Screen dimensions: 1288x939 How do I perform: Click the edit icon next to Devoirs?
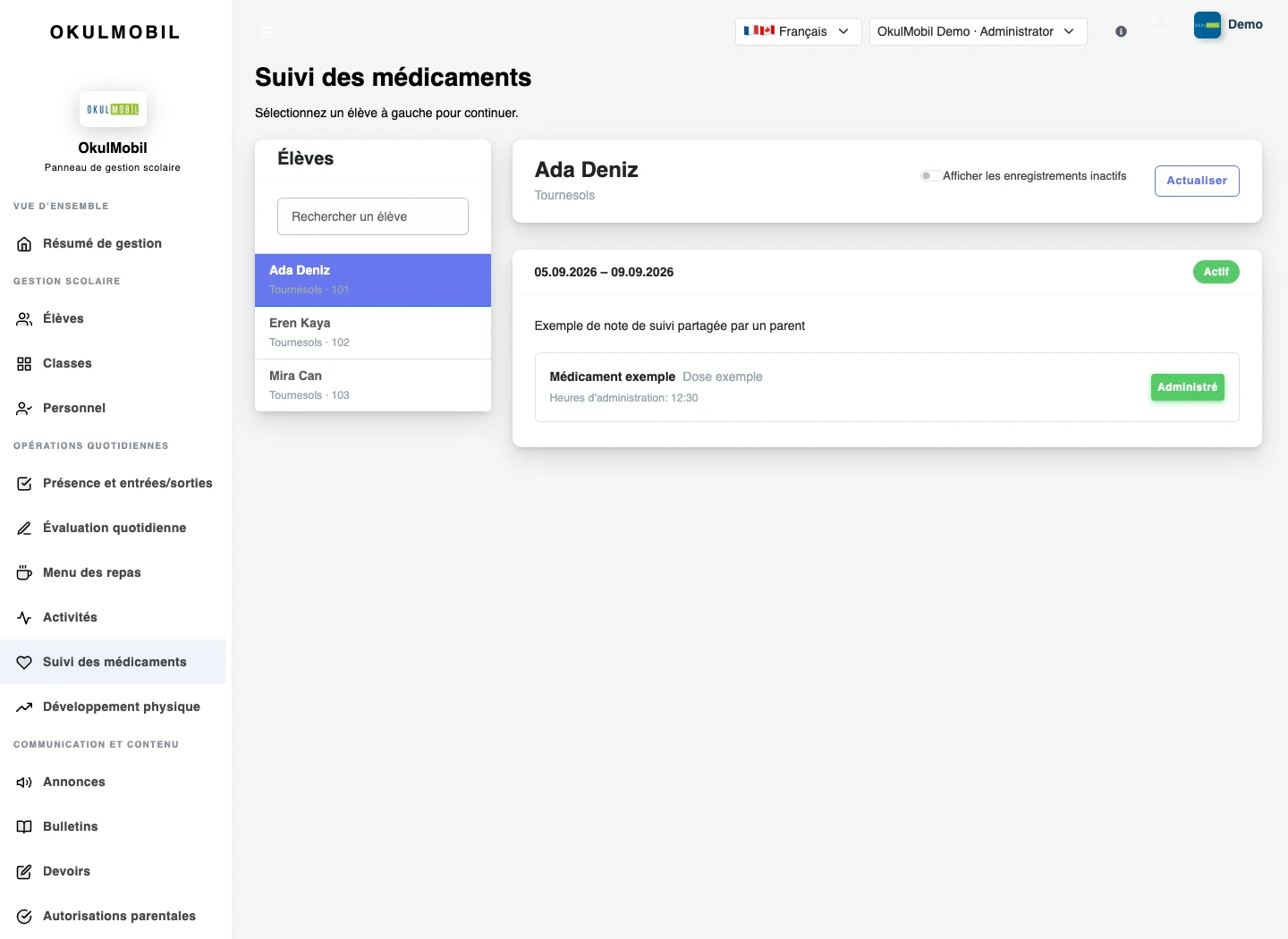(24, 872)
